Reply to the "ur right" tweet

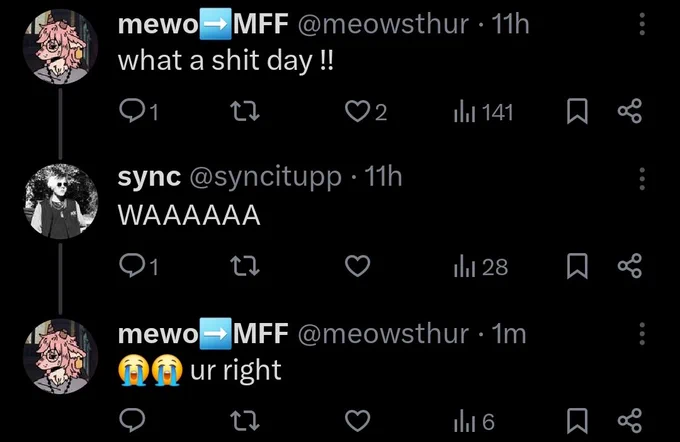tap(132, 420)
